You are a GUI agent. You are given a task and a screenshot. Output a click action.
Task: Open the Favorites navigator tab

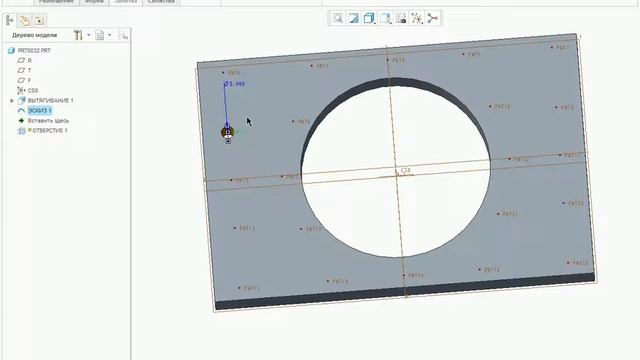(39, 20)
